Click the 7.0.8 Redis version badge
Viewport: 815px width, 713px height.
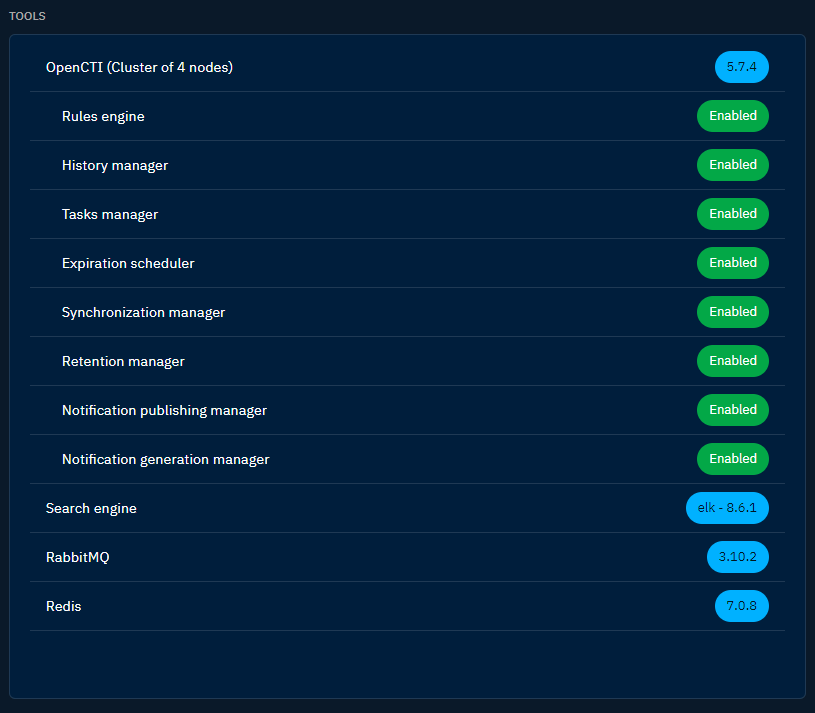[742, 606]
